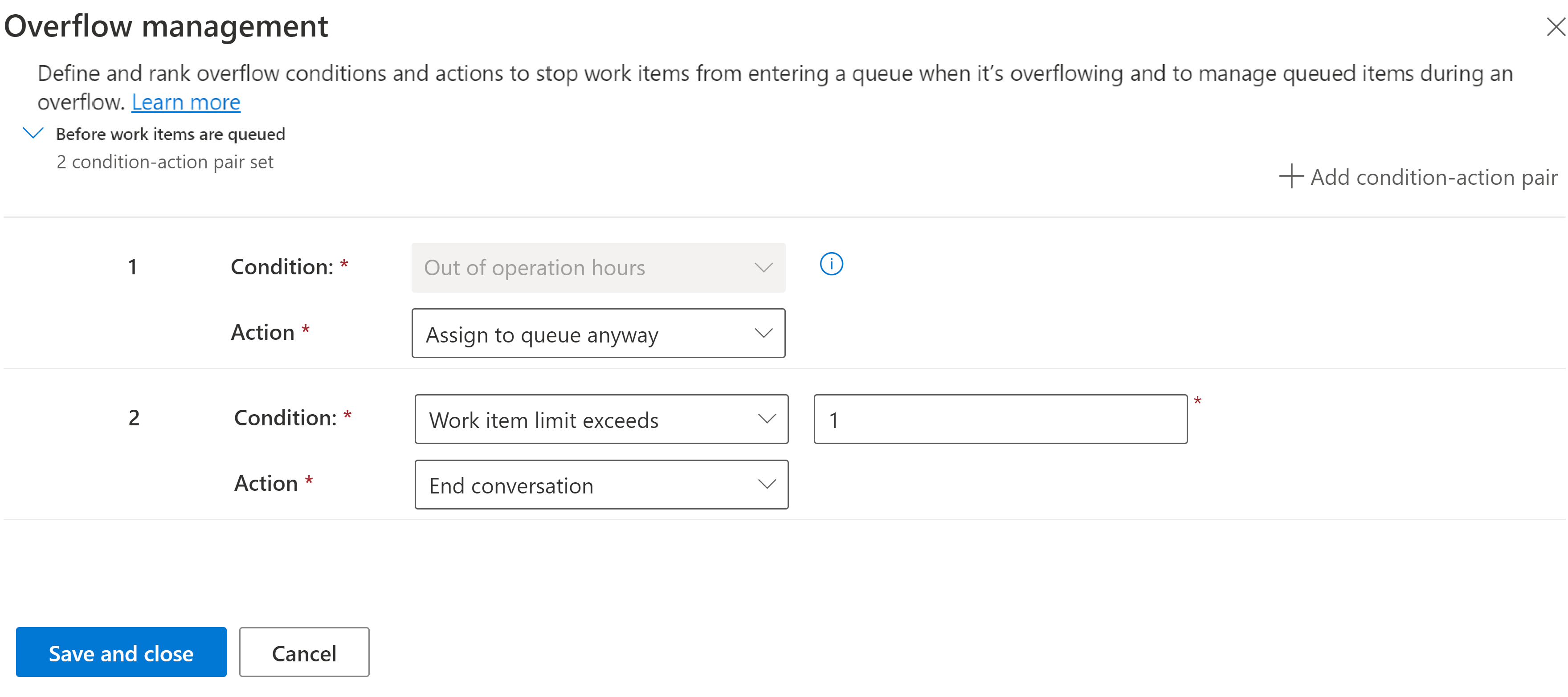
Task: Click the chevron on condition 1 dropdown
Action: (x=764, y=267)
